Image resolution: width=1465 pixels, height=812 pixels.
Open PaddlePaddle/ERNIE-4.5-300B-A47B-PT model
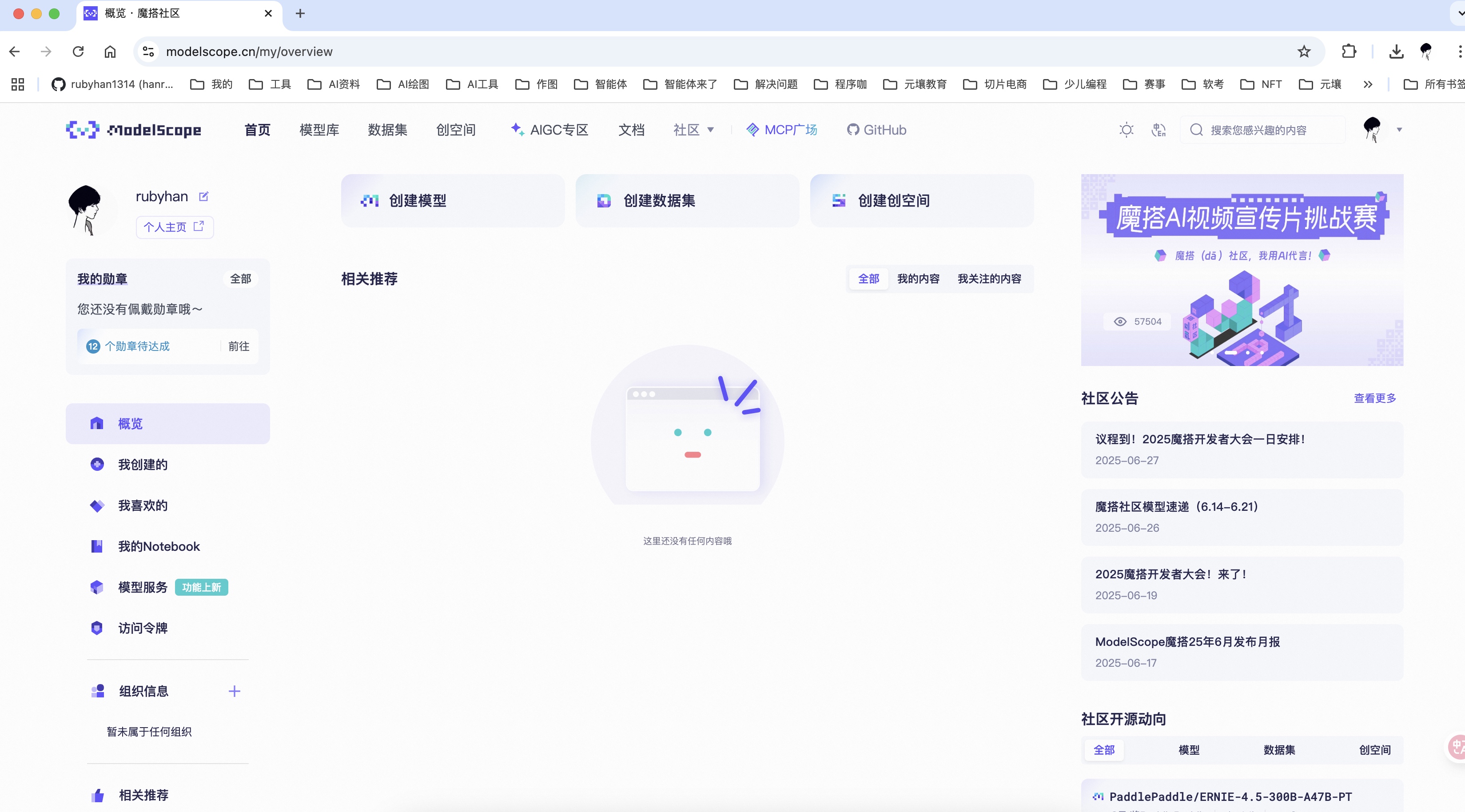pyautogui.click(x=1230, y=796)
